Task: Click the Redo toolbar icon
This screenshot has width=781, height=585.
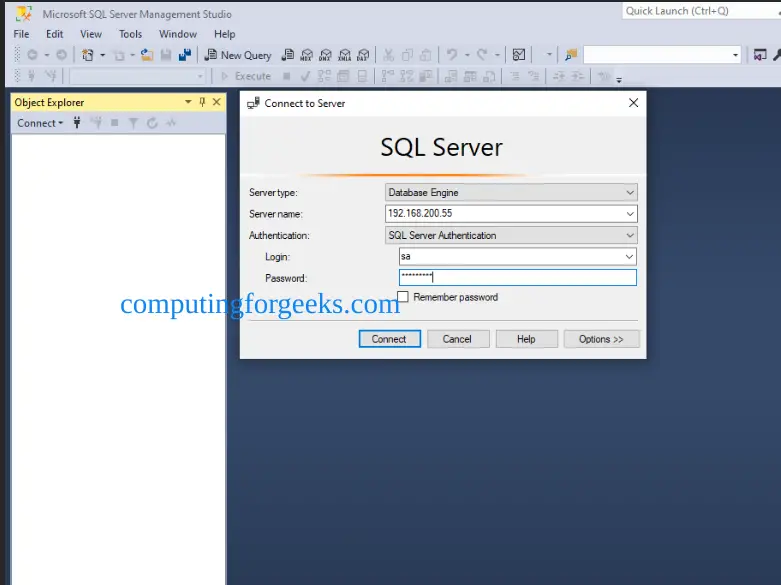Action: click(x=482, y=55)
